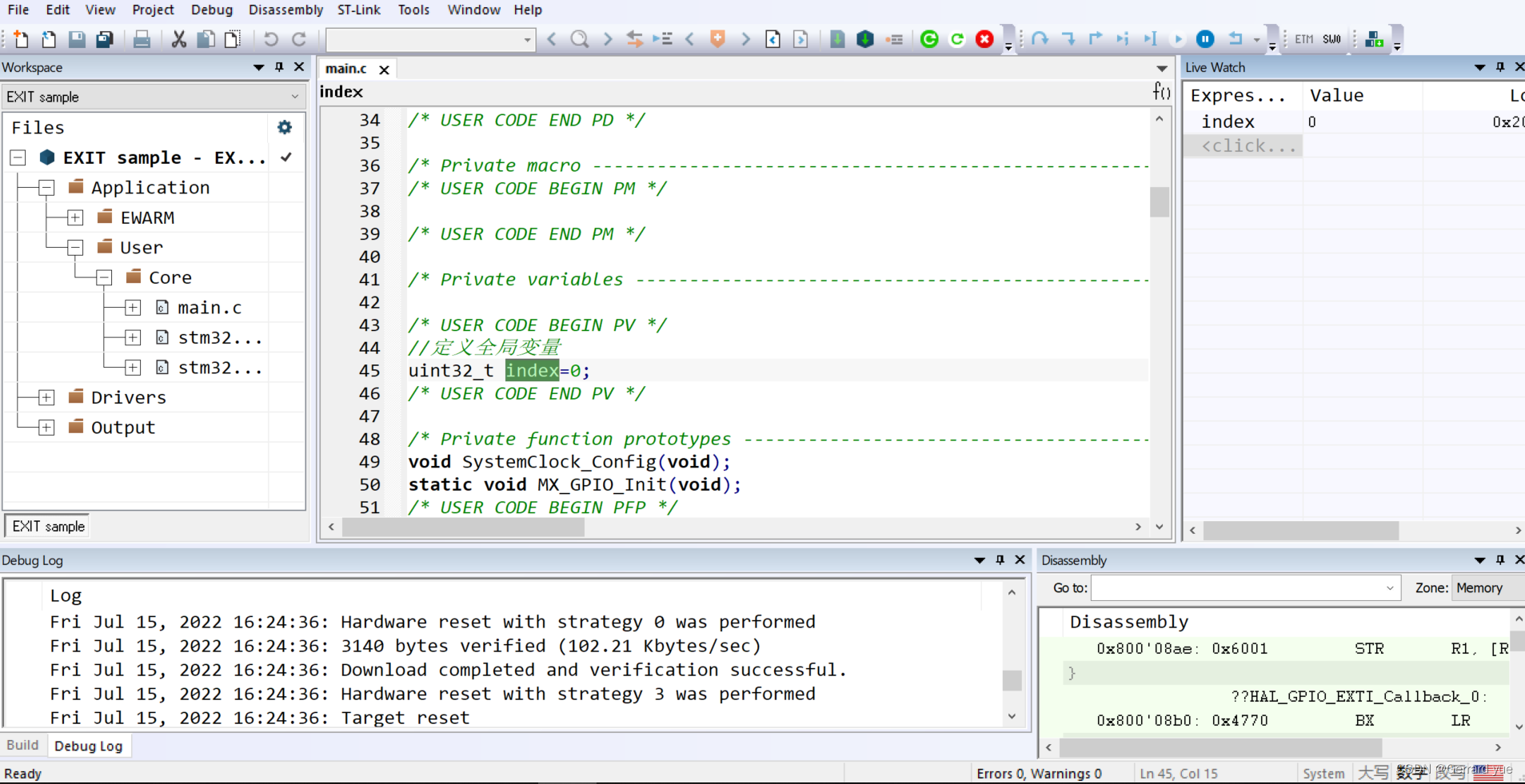Click the Toggle Breakpoint list icon
Image resolution: width=1525 pixels, height=784 pixels.
pyautogui.click(x=895, y=39)
